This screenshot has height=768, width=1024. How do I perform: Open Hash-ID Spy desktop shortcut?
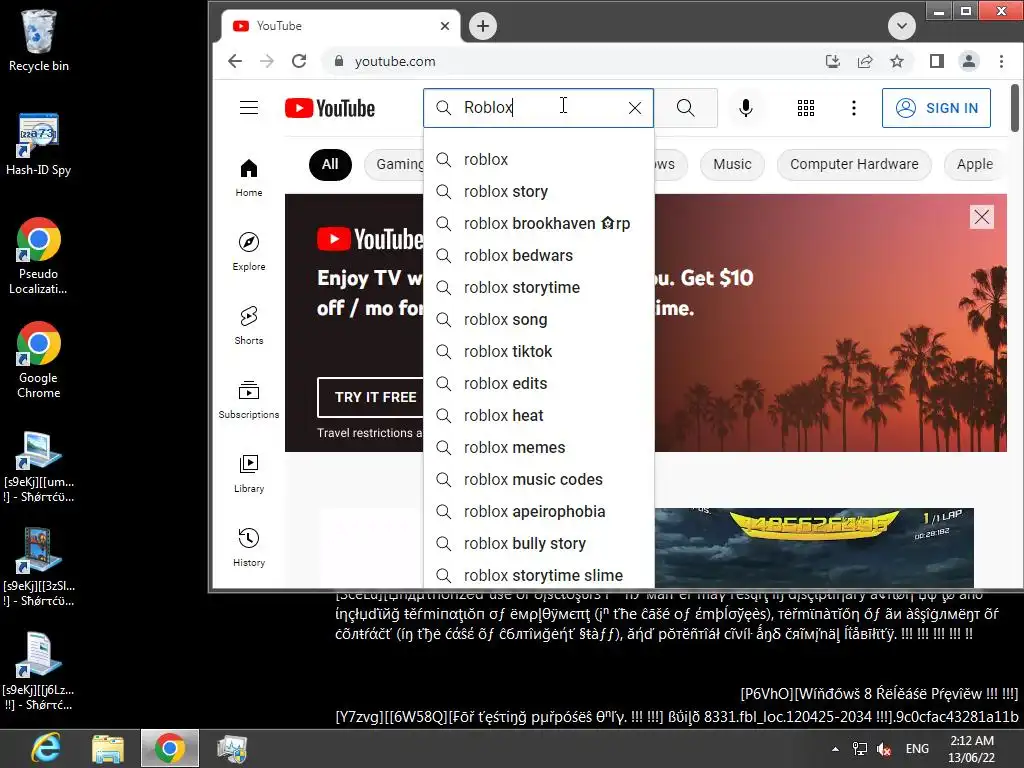(x=39, y=145)
